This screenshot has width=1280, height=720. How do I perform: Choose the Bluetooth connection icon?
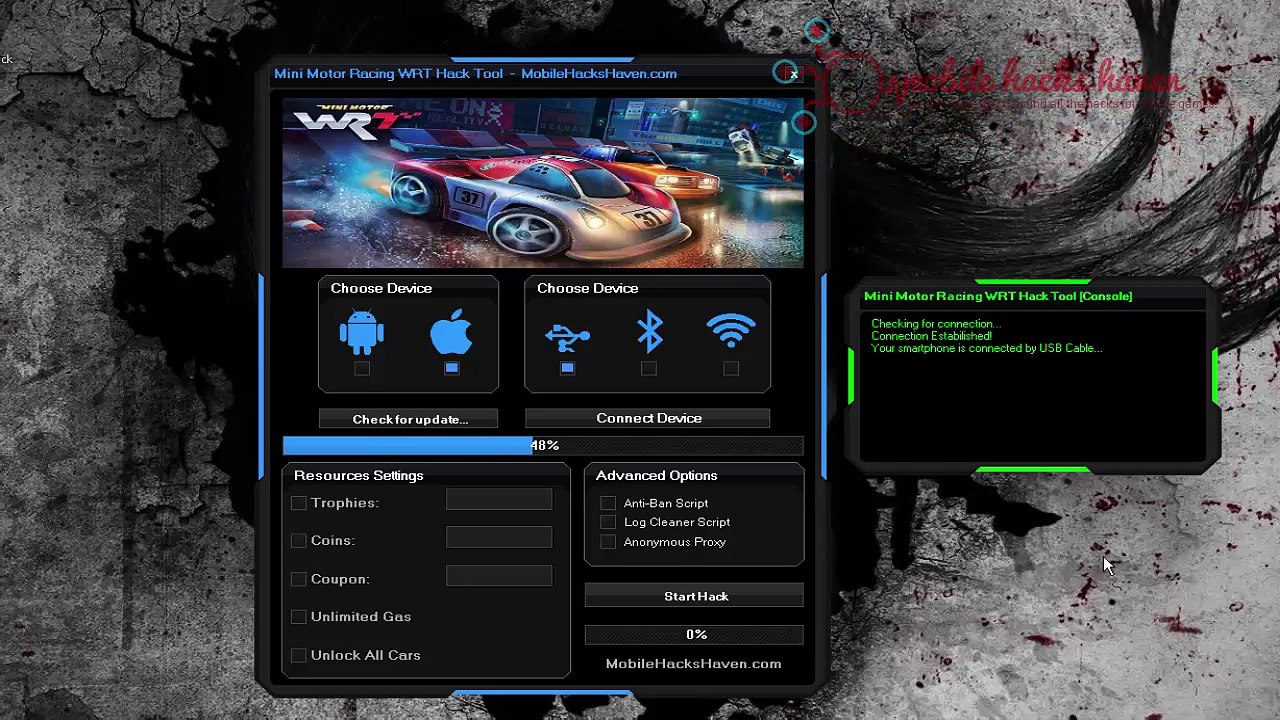(649, 331)
